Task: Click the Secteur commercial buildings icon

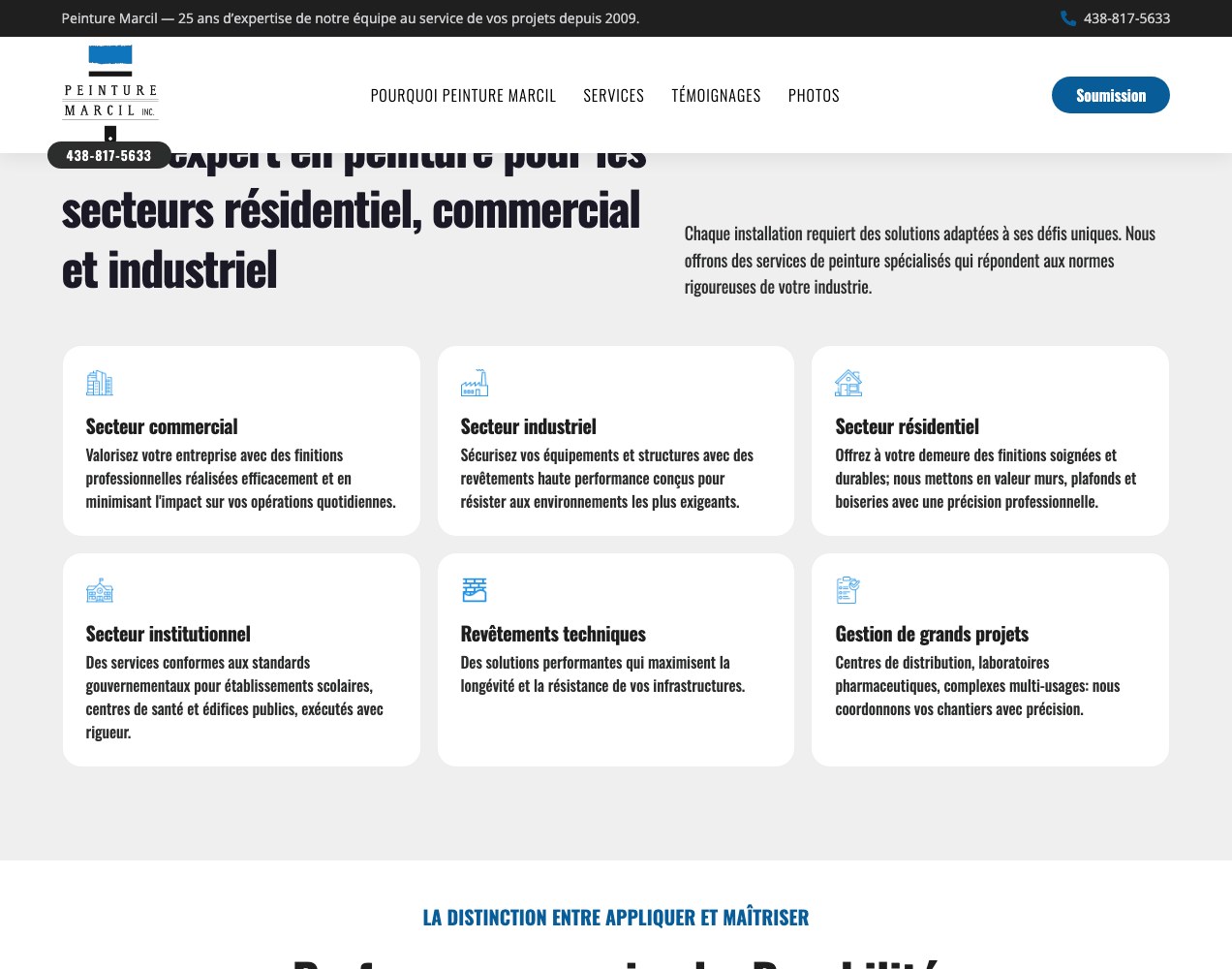Action: click(100, 383)
